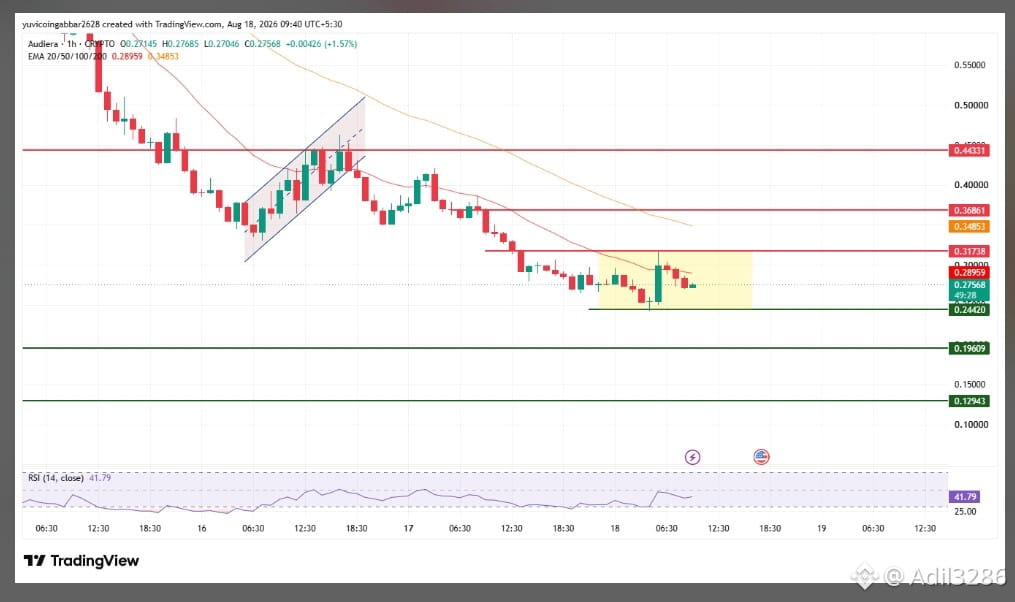Click the 0.55000 price axis tick

[x=970, y=65]
